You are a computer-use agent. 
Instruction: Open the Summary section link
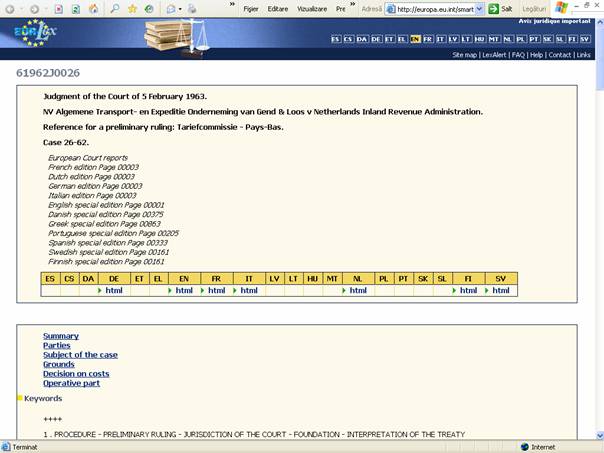tap(61, 336)
